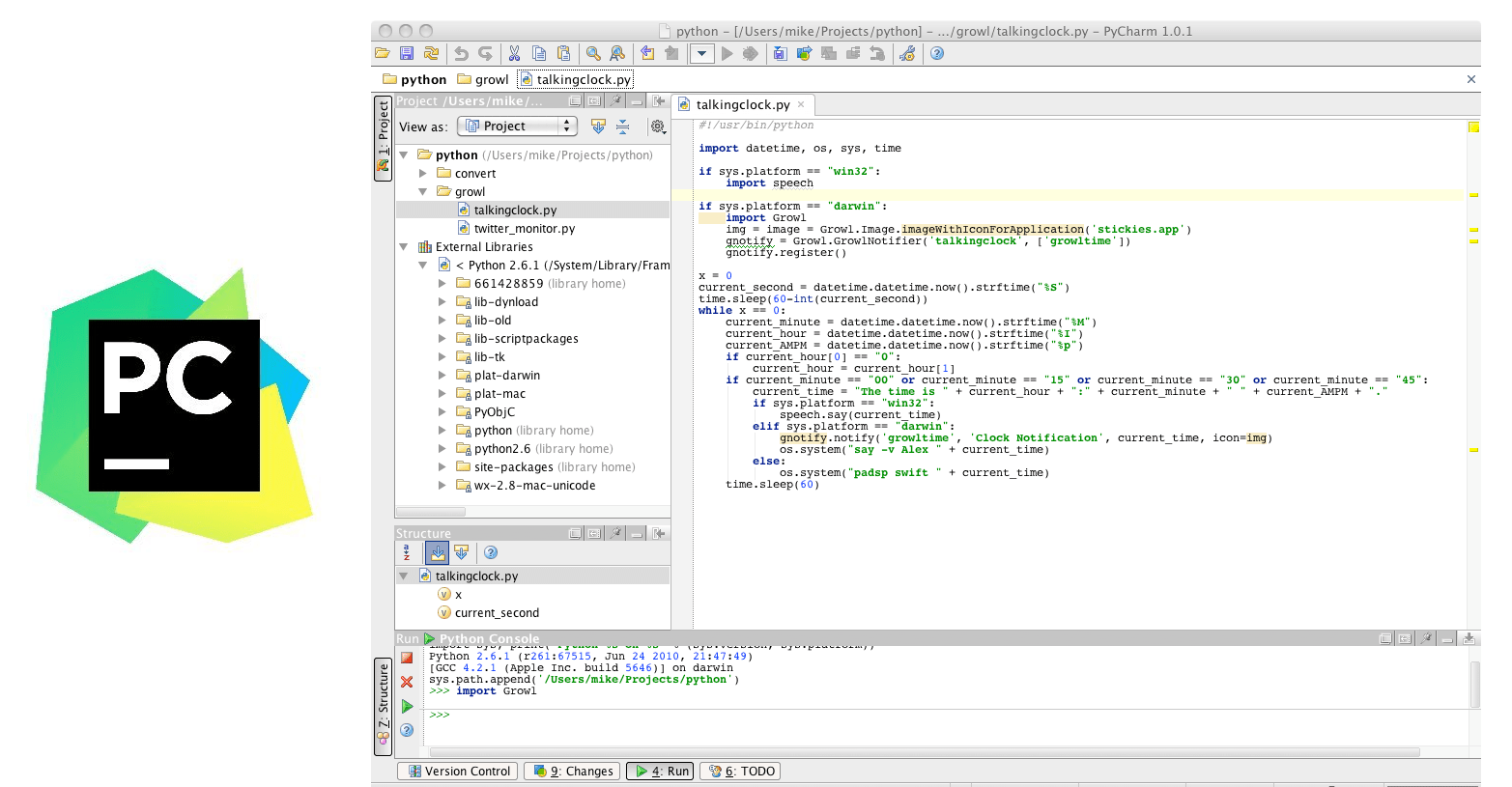The height and width of the screenshot is (787, 1512).
Task: Open the run configuration dropdown arrow
Action: (x=701, y=53)
